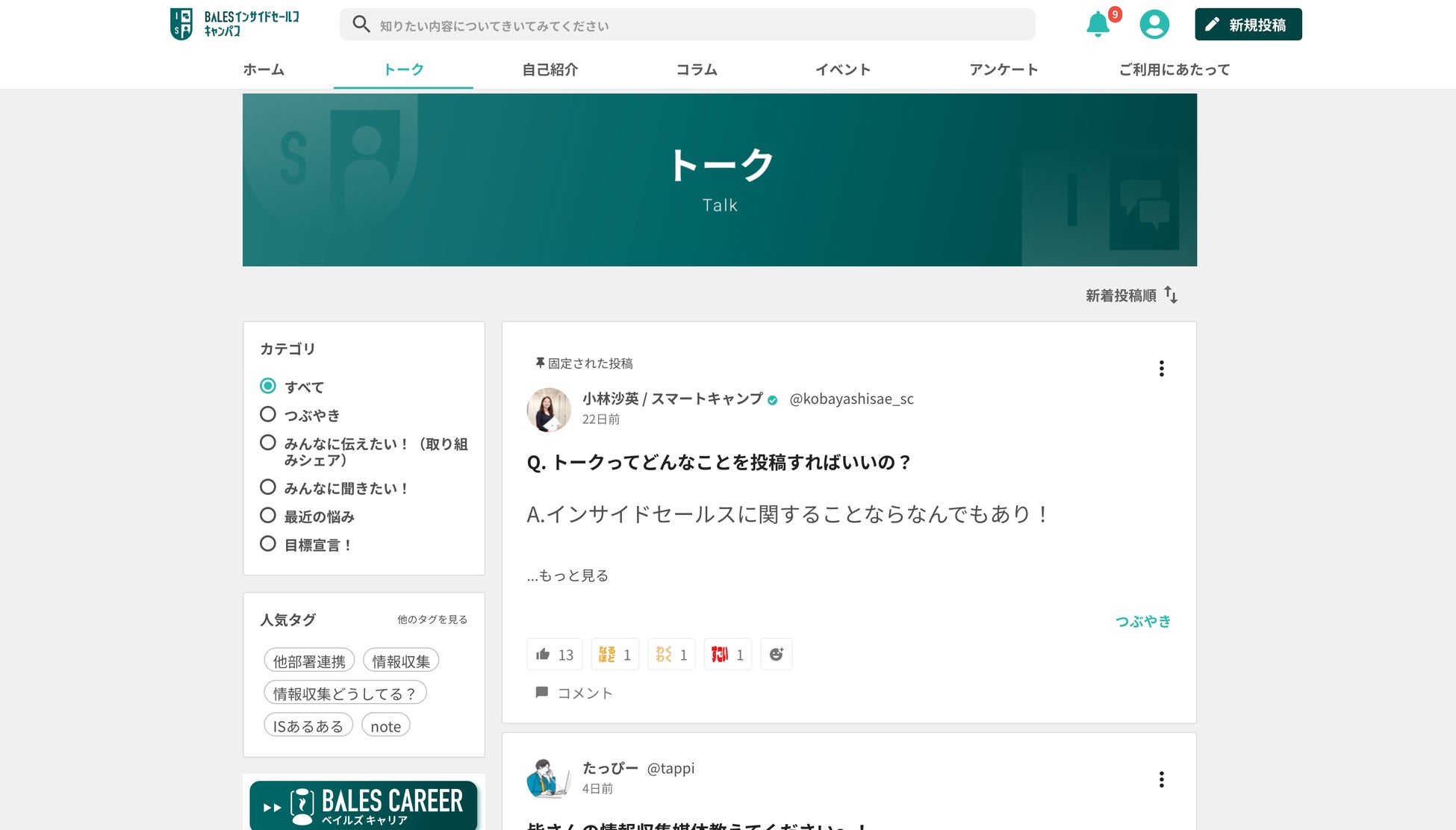Click the thumbs-up like reaction

point(554,655)
